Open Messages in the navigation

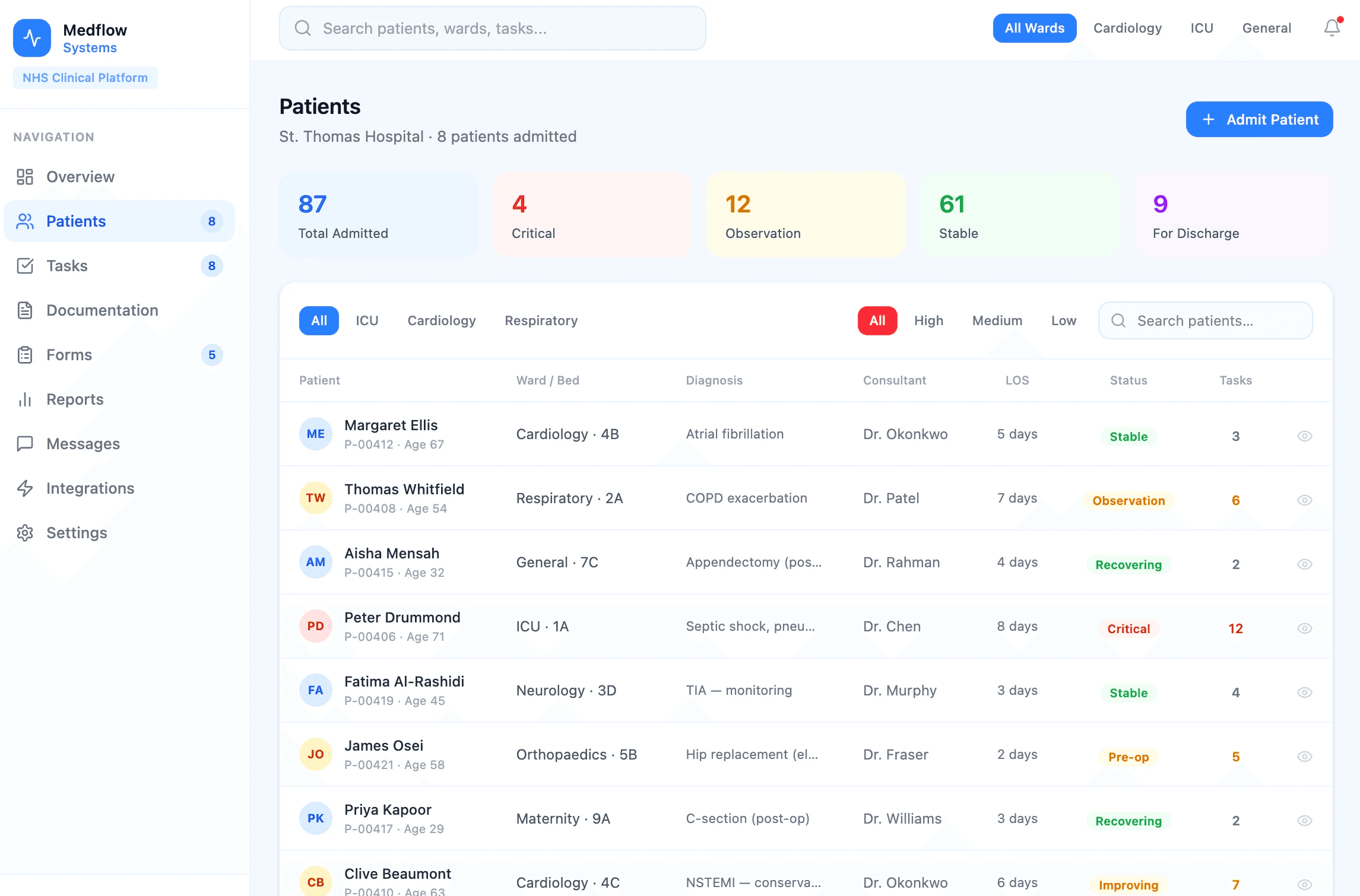coord(119,444)
